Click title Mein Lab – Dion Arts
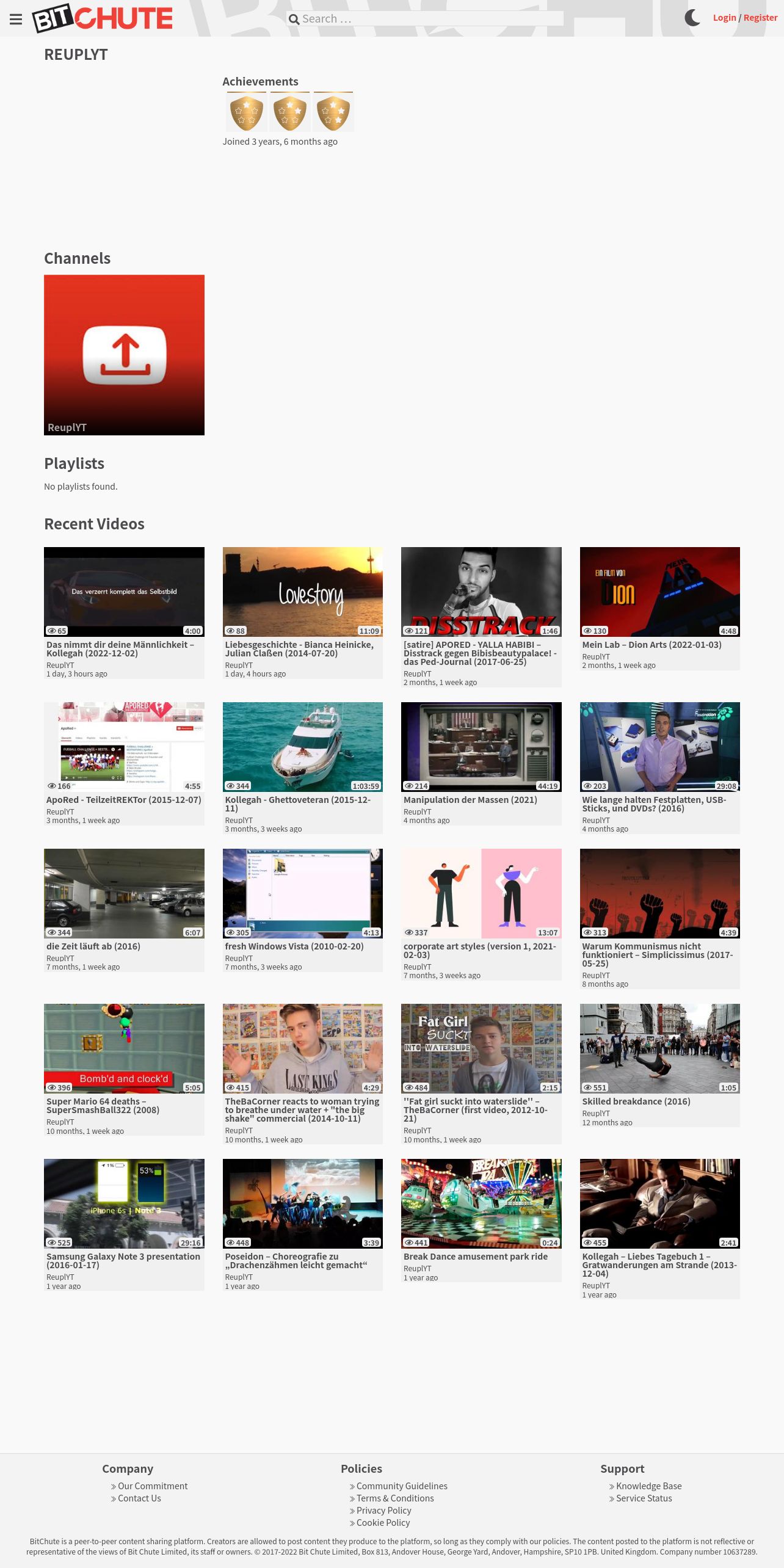This screenshot has height=1568, width=784. click(652, 645)
